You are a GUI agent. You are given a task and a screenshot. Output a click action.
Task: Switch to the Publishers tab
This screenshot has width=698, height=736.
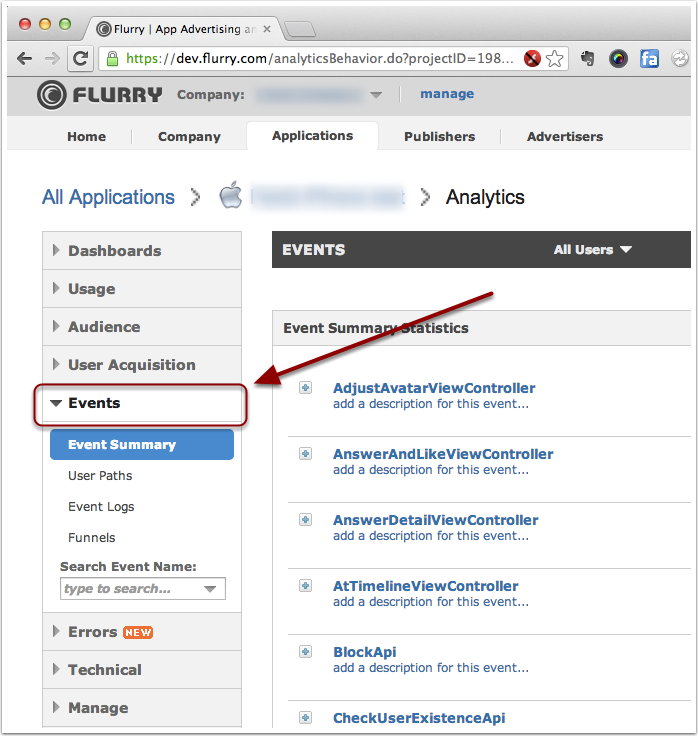(439, 137)
